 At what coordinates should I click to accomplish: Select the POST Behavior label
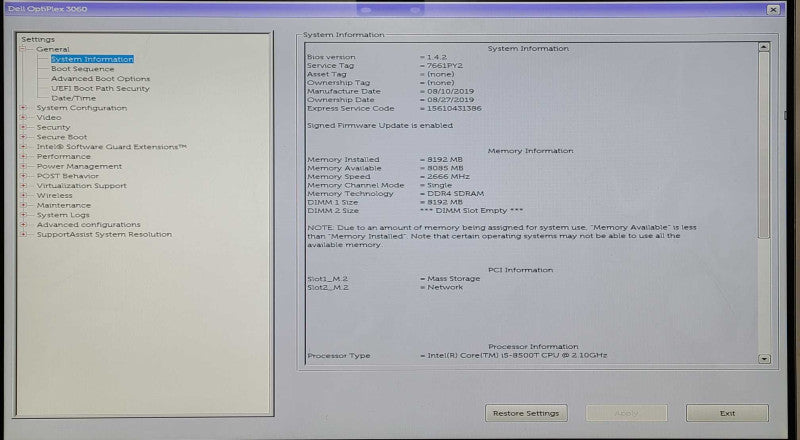[x=67, y=176]
